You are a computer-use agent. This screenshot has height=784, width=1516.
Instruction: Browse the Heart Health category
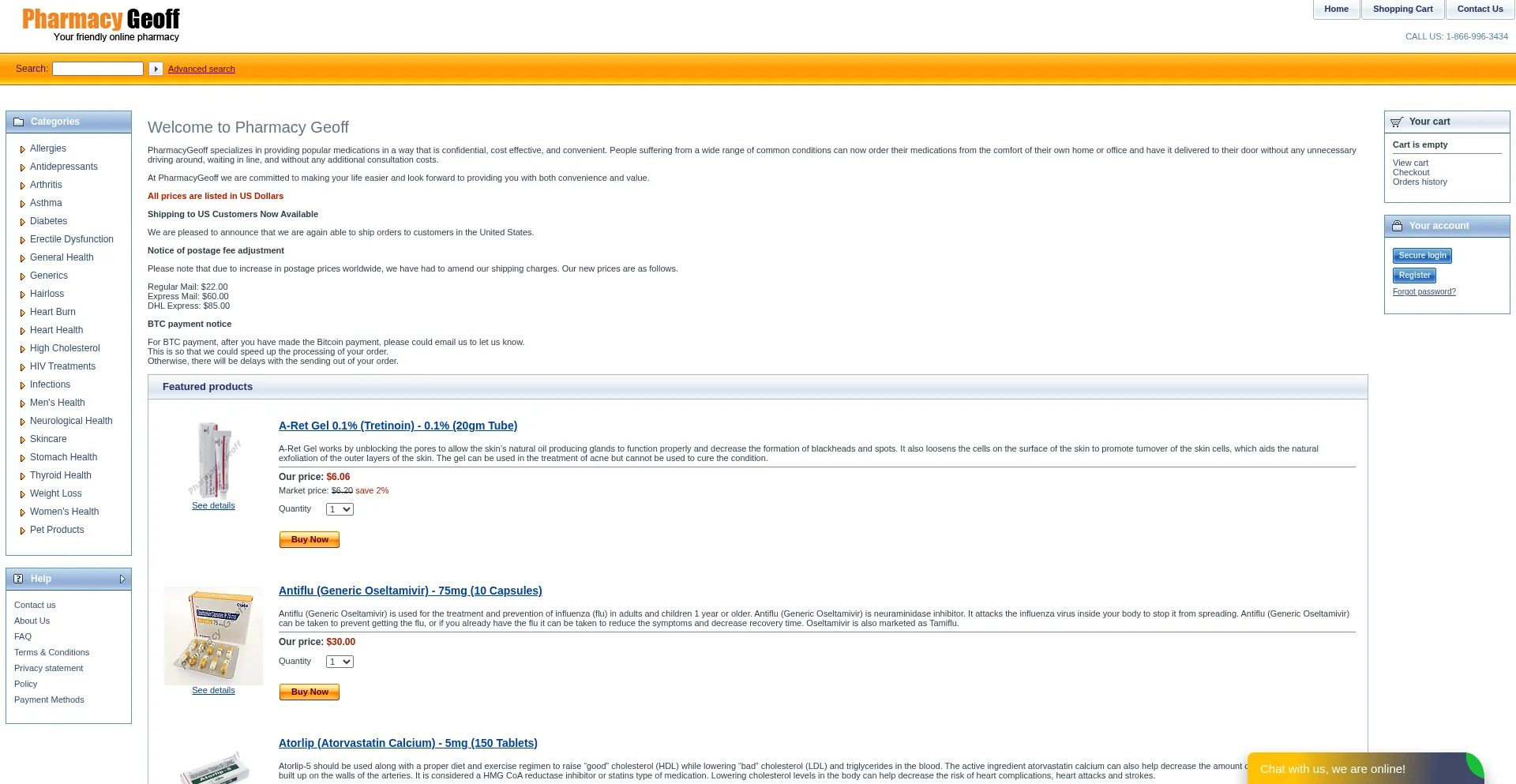tap(56, 330)
